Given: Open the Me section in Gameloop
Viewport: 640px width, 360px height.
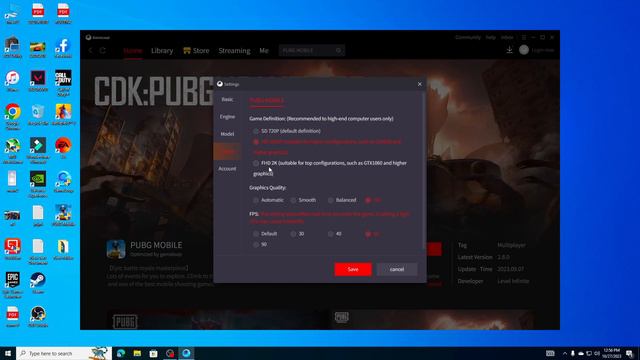Looking at the screenshot, I should 264,51.
